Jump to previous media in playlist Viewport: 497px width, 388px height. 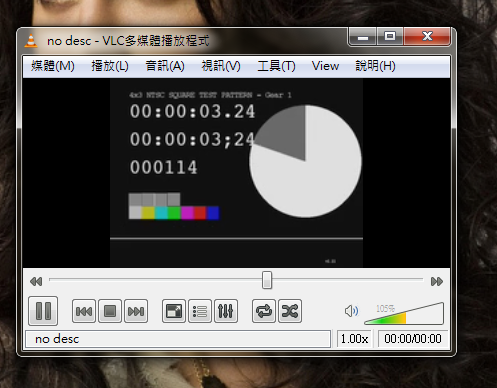pyautogui.click(x=84, y=311)
